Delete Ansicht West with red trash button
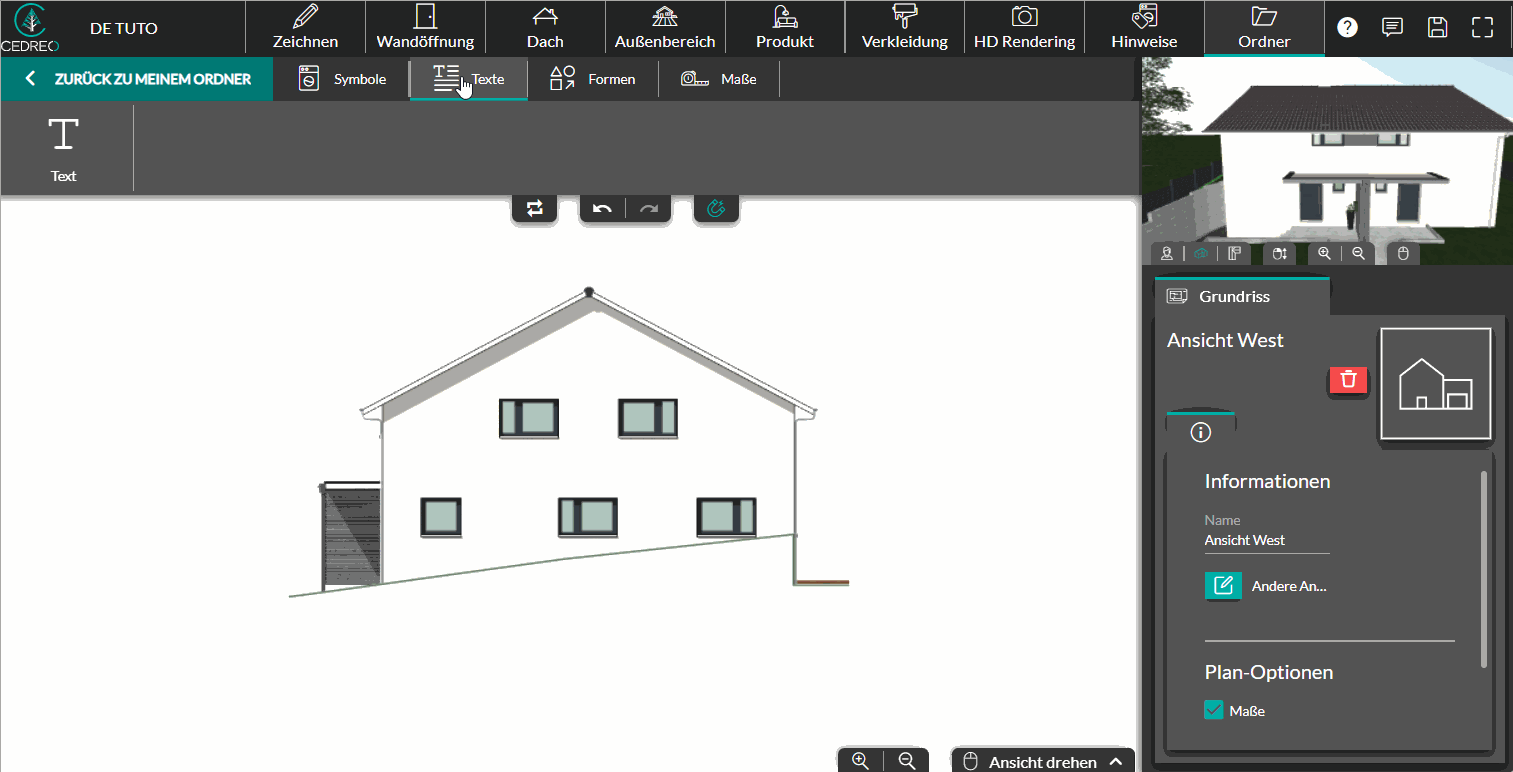This screenshot has height=772, width=1513. click(x=1348, y=379)
